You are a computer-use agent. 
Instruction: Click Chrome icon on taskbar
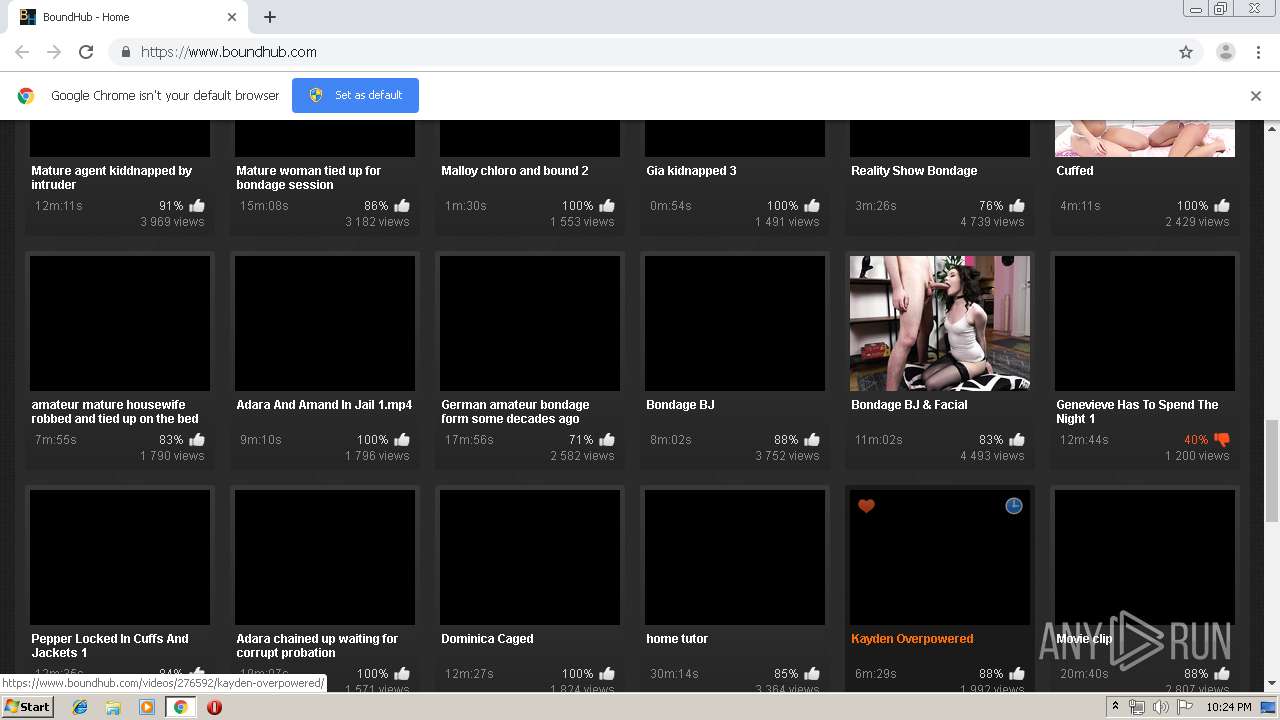pyautogui.click(x=180, y=707)
